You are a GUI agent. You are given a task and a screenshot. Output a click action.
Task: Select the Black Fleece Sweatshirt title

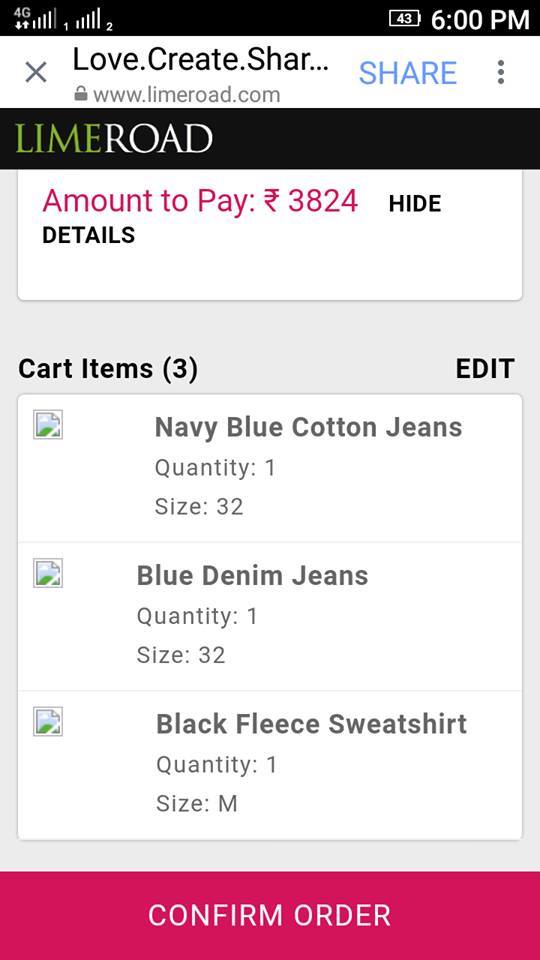pyautogui.click(x=312, y=724)
